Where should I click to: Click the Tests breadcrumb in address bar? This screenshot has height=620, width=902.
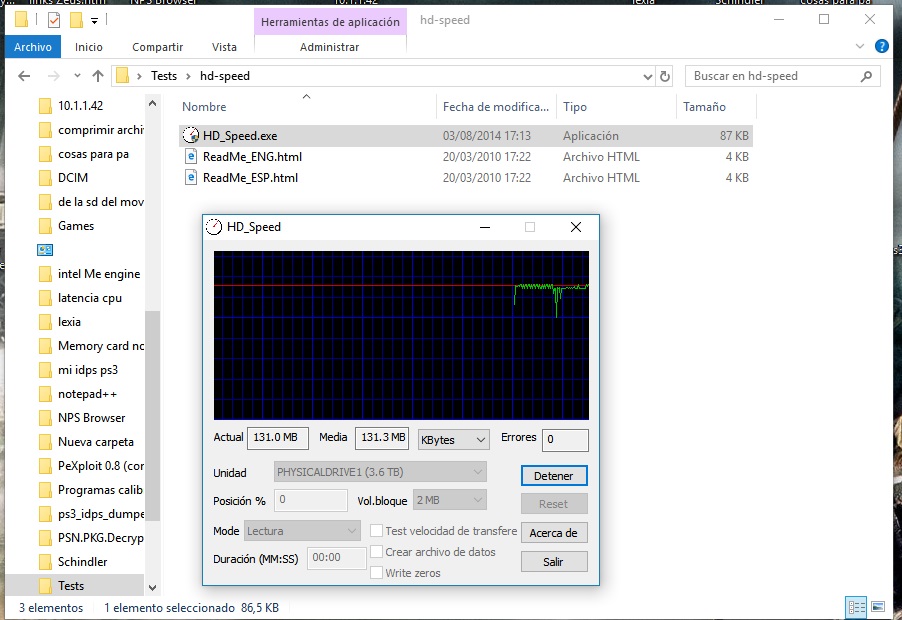point(164,76)
